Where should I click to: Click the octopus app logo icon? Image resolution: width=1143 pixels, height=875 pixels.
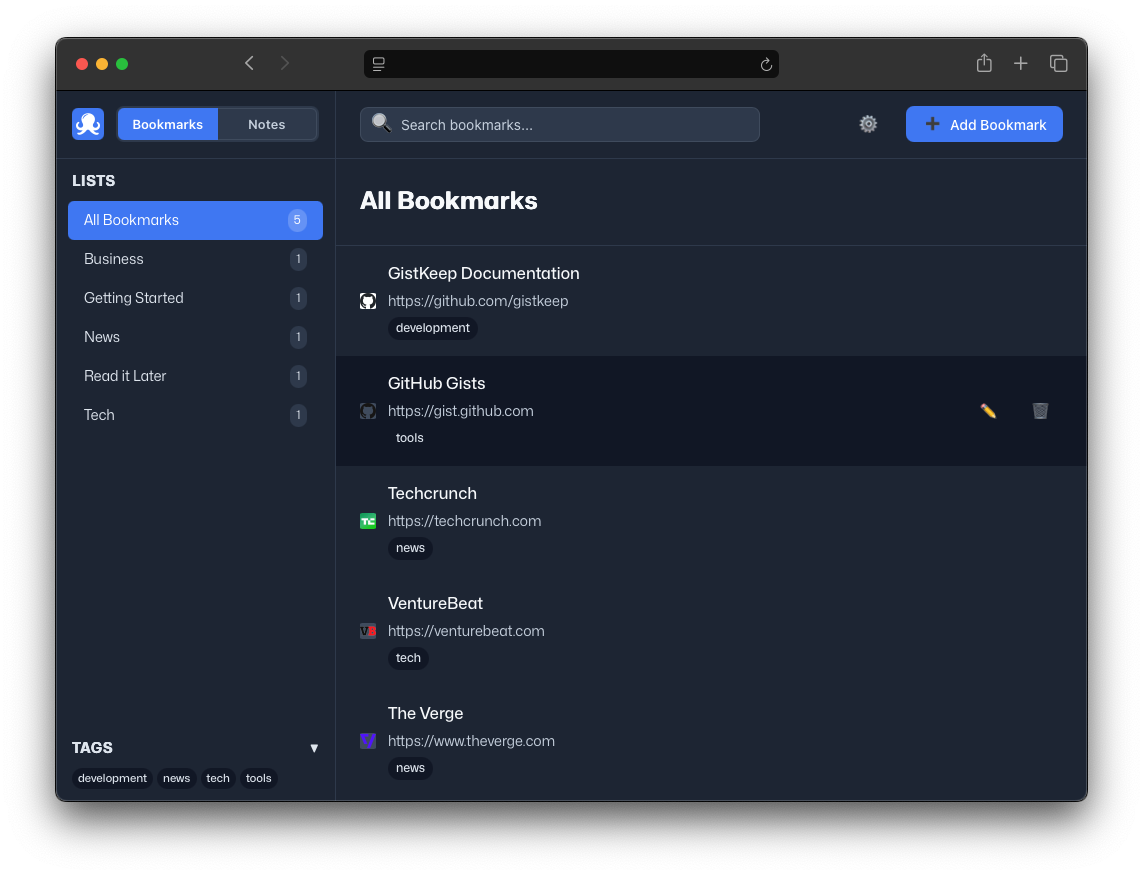pyautogui.click(x=87, y=124)
